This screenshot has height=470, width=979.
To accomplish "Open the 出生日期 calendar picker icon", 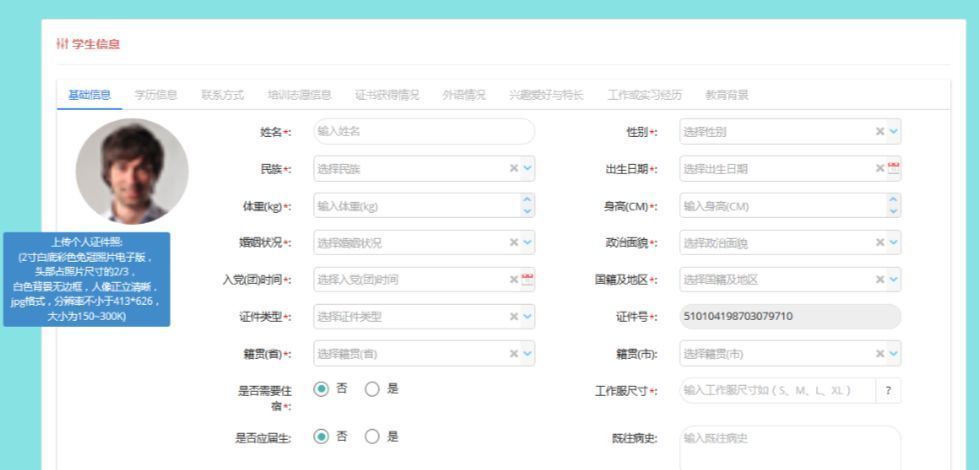I will pos(894,168).
